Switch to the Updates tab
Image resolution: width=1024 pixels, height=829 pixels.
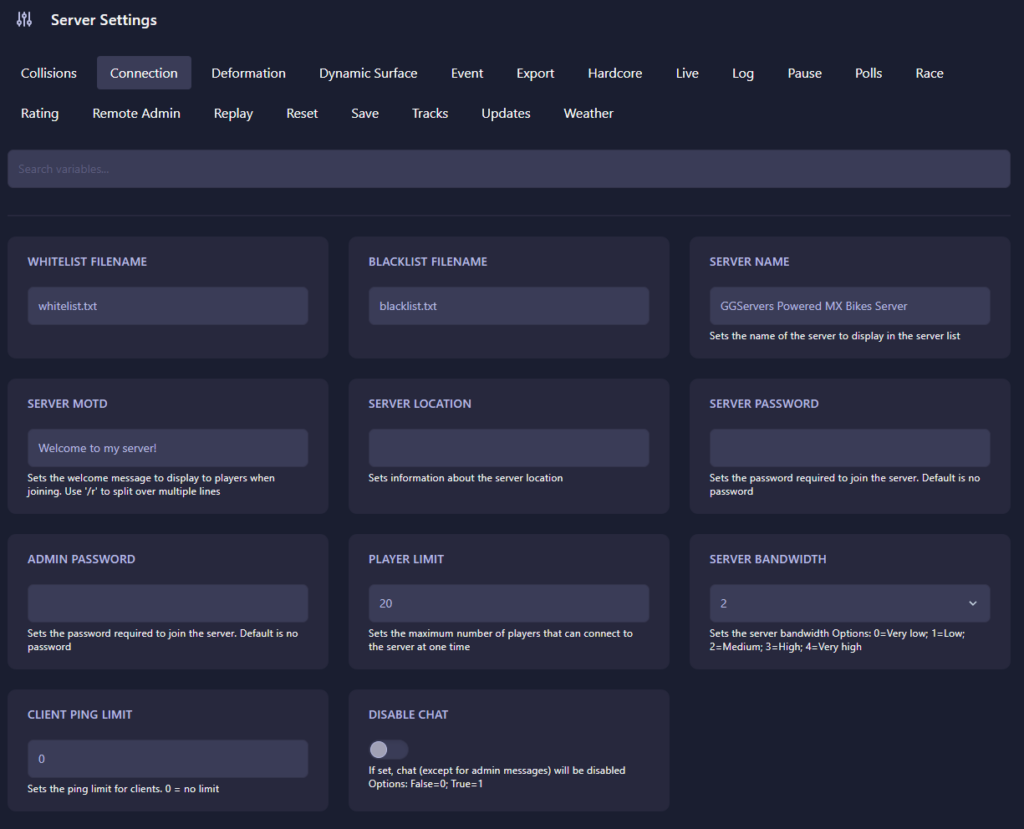(505, 113)
